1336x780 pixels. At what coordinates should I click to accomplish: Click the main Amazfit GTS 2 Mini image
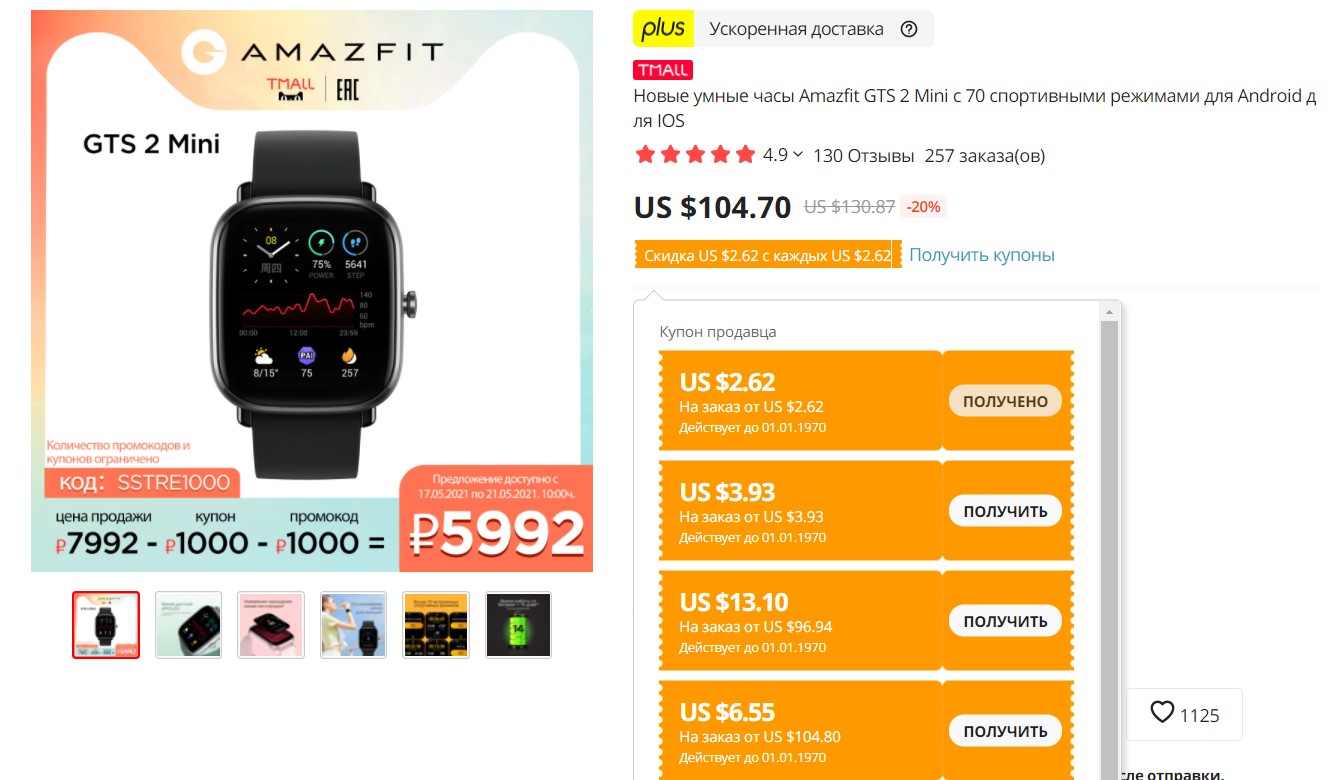pos(312,291)
